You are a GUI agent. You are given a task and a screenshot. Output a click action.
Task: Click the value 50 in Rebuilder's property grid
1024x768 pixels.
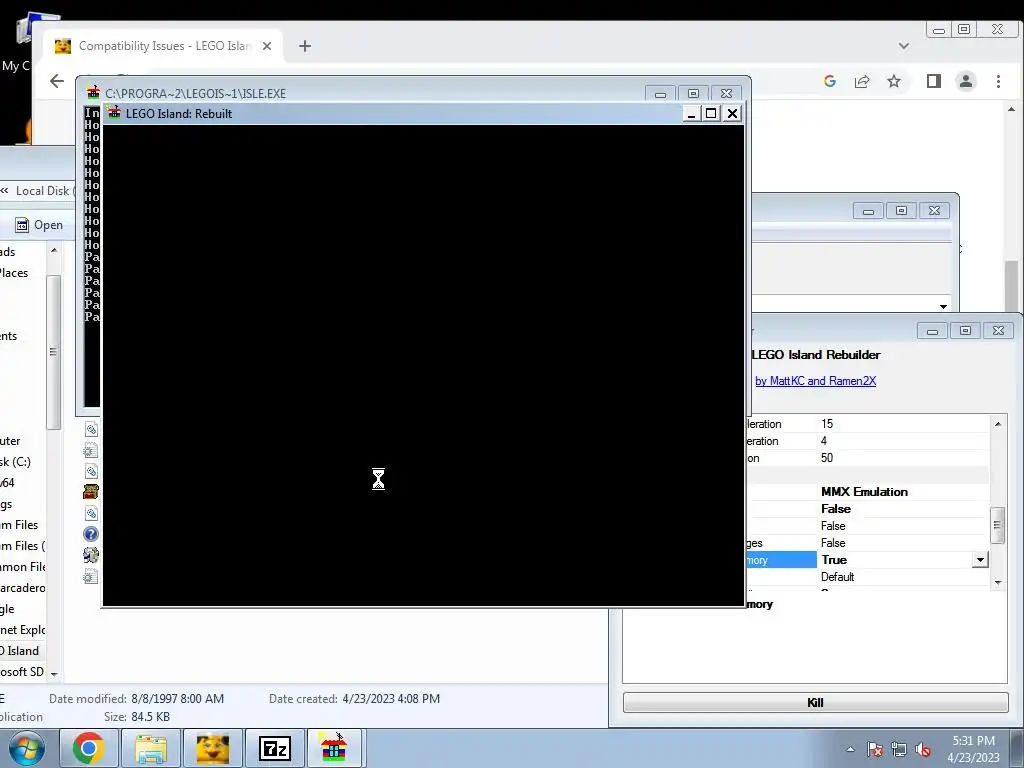click(x=827, y=458)
